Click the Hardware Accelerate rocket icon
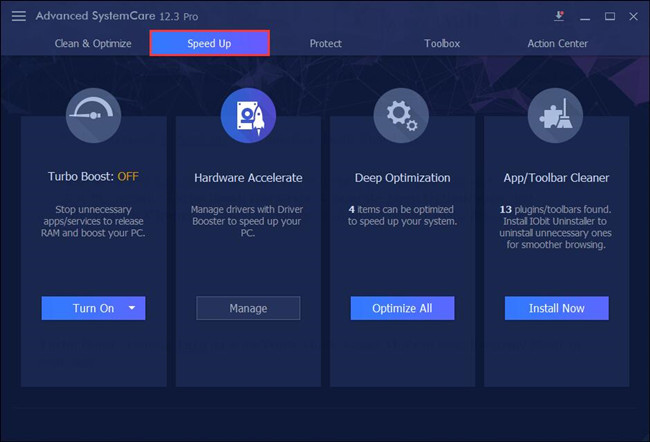This screenshot has width=650, height=442. tap(248, 115)
